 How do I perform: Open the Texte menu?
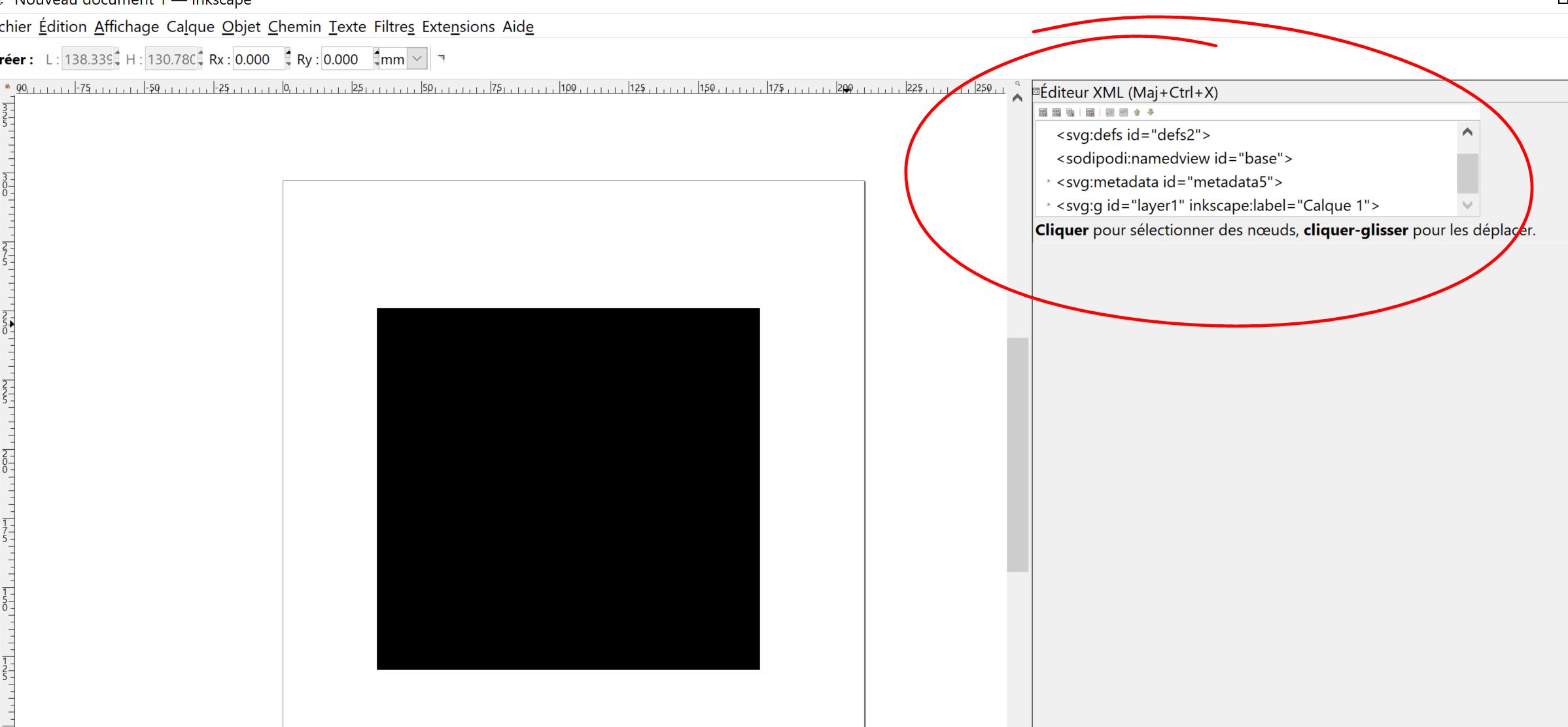(x=347, y=27)
